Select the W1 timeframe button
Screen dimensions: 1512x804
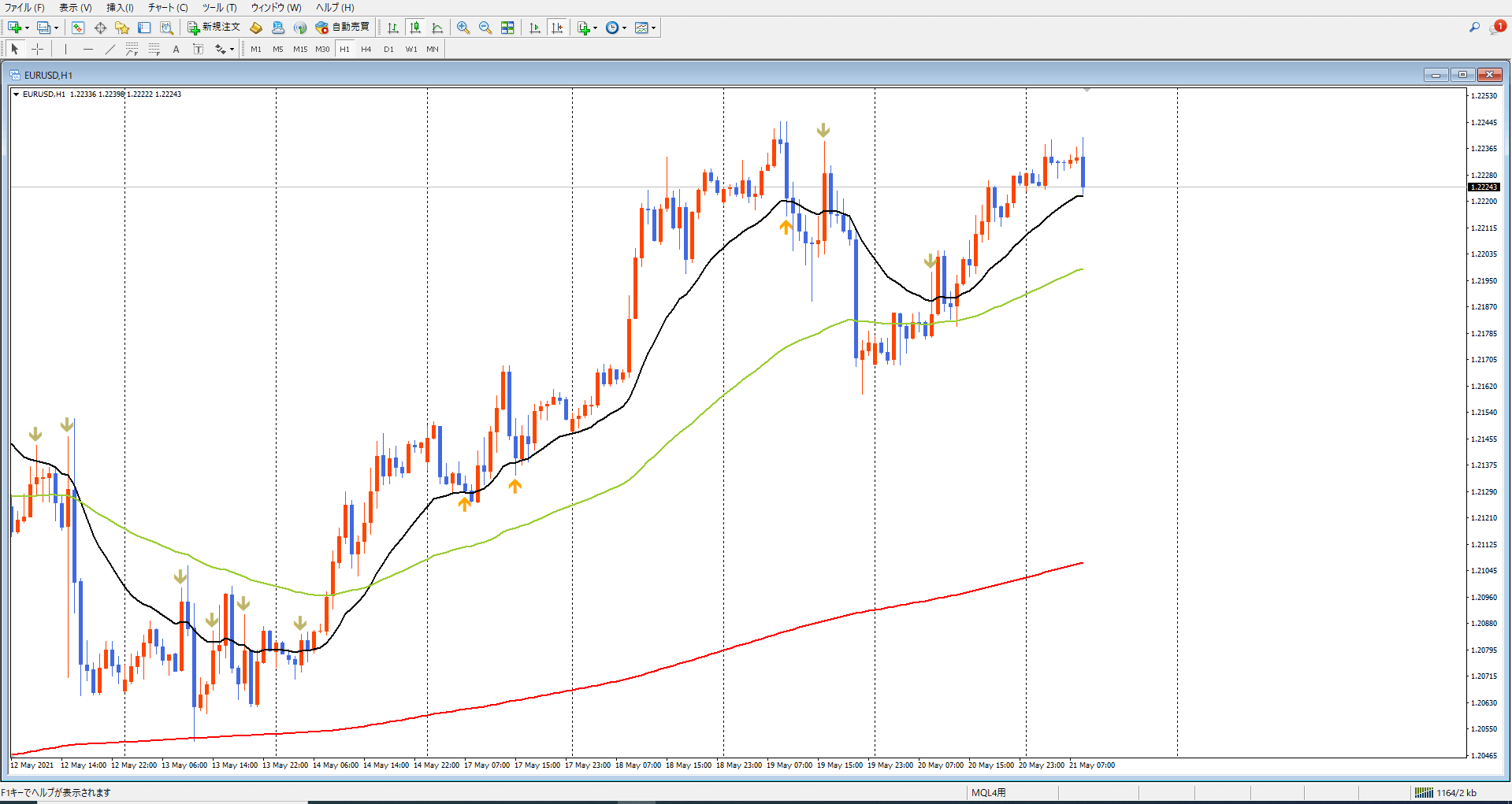411,49
